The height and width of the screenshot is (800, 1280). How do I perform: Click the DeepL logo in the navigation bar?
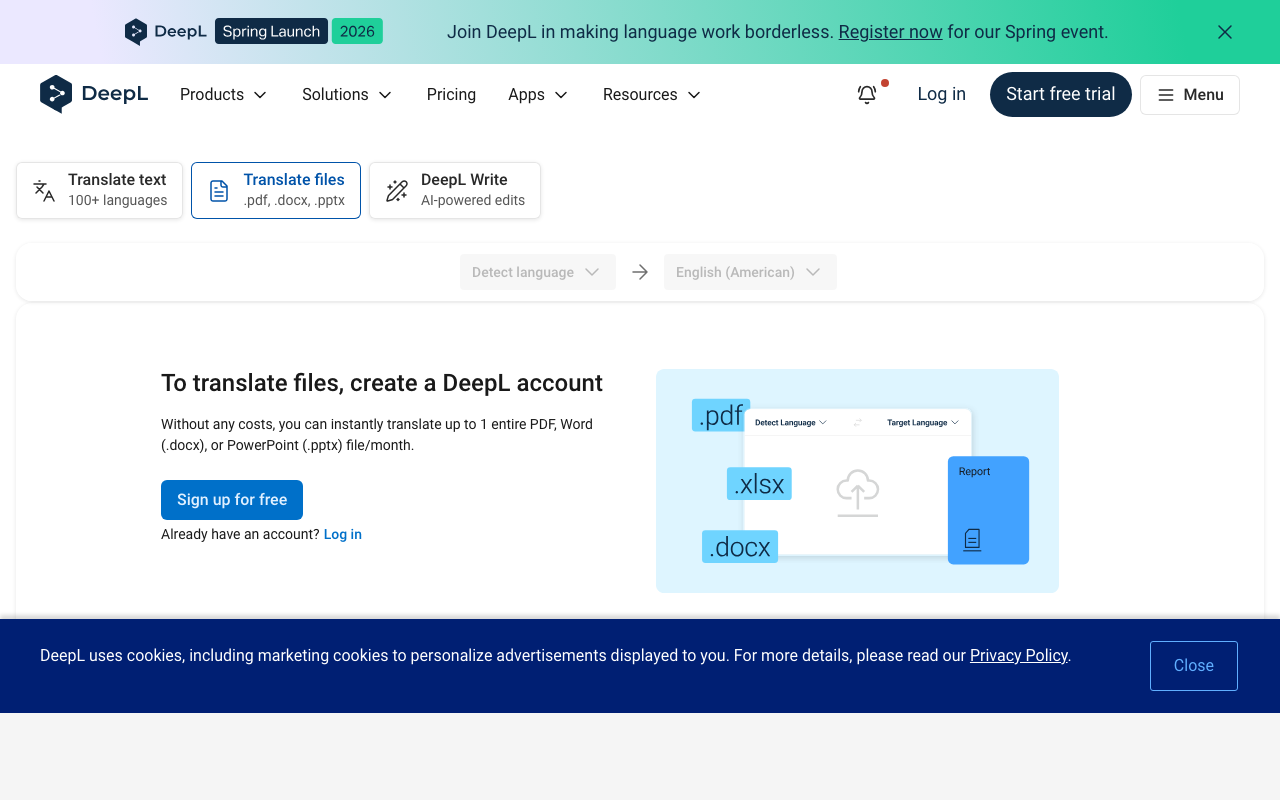coord(94,94)
